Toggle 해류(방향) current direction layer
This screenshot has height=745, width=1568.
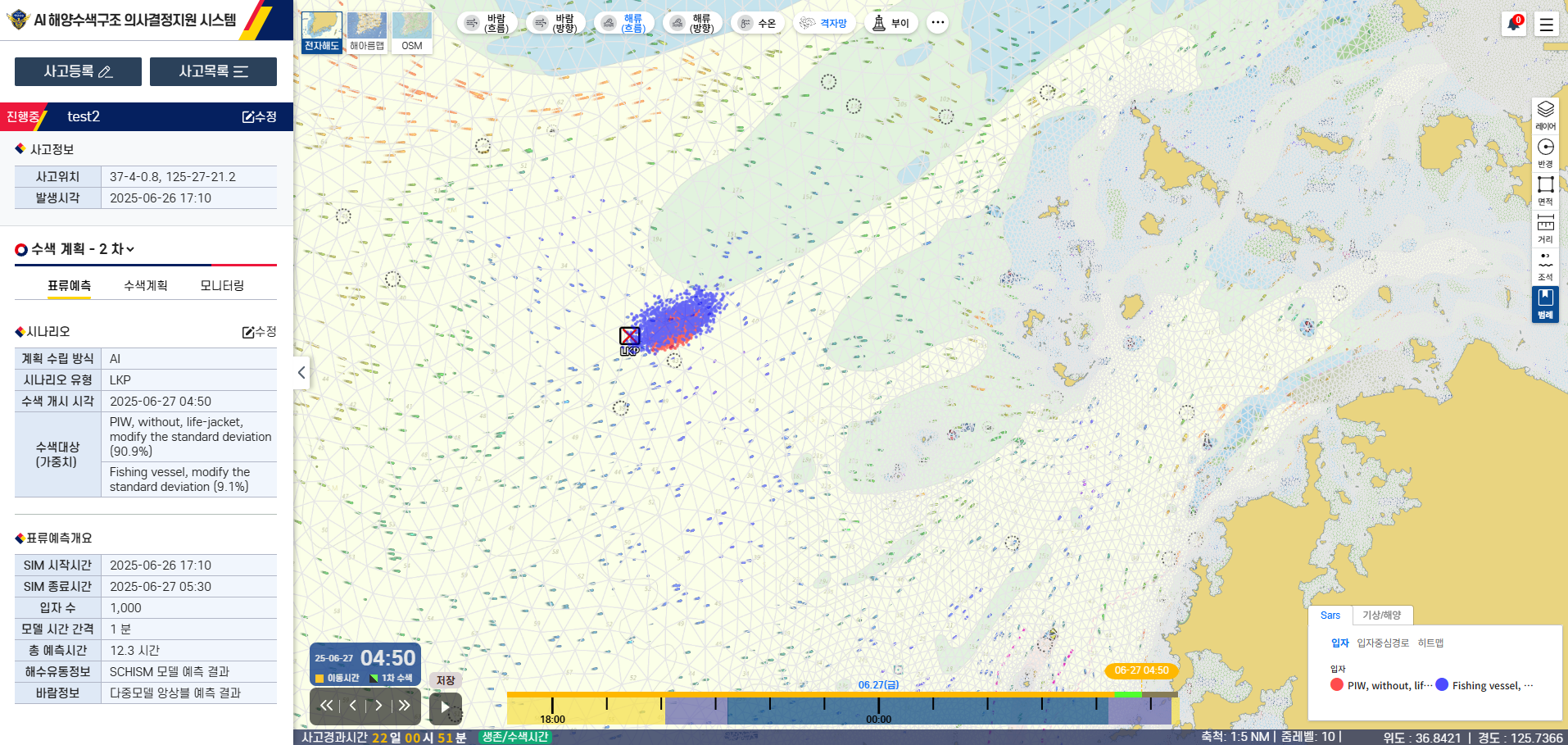[x=692, y=23]
